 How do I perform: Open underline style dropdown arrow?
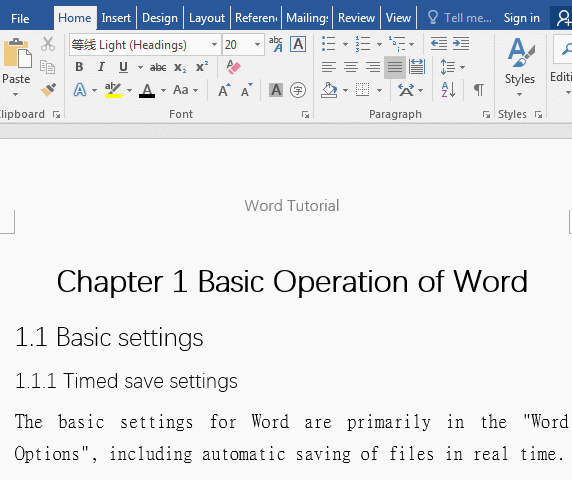tap(140, 67)
